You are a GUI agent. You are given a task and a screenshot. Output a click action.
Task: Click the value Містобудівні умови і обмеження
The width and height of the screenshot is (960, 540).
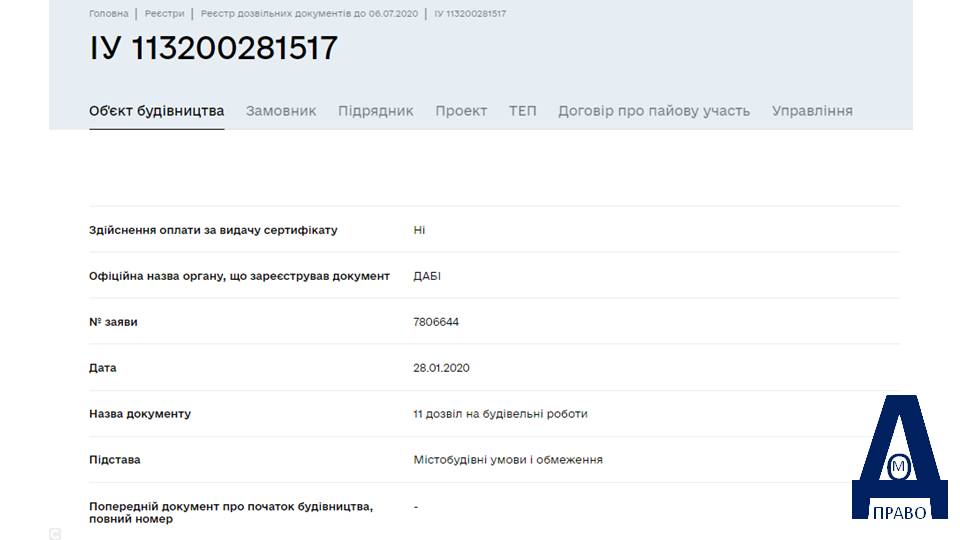point(508,460)
